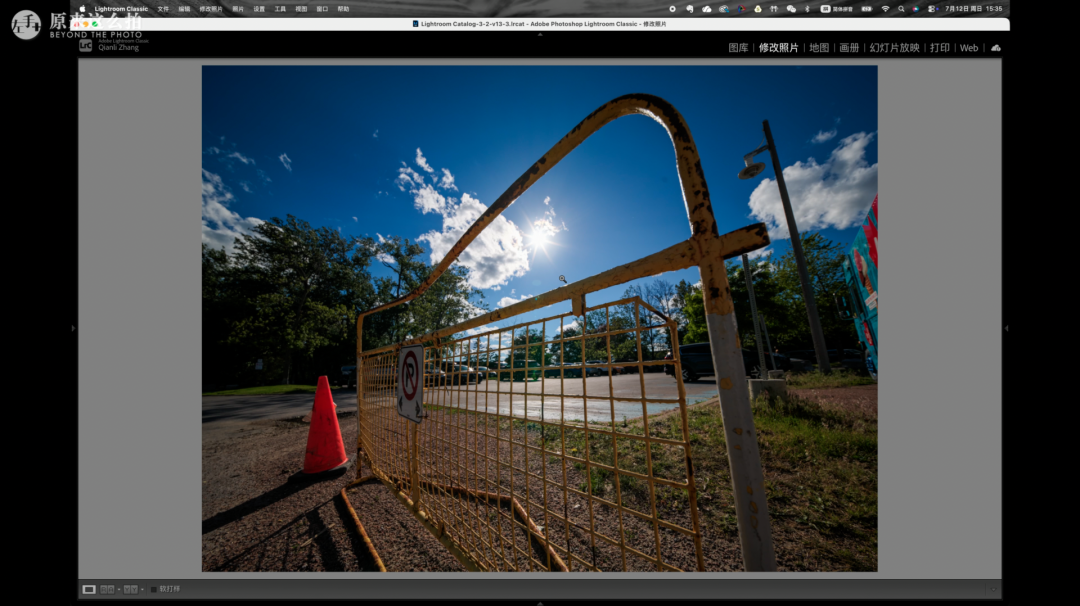Open the 文件 menu
Screen dimensions: 1080x606
tap(163, 9)
